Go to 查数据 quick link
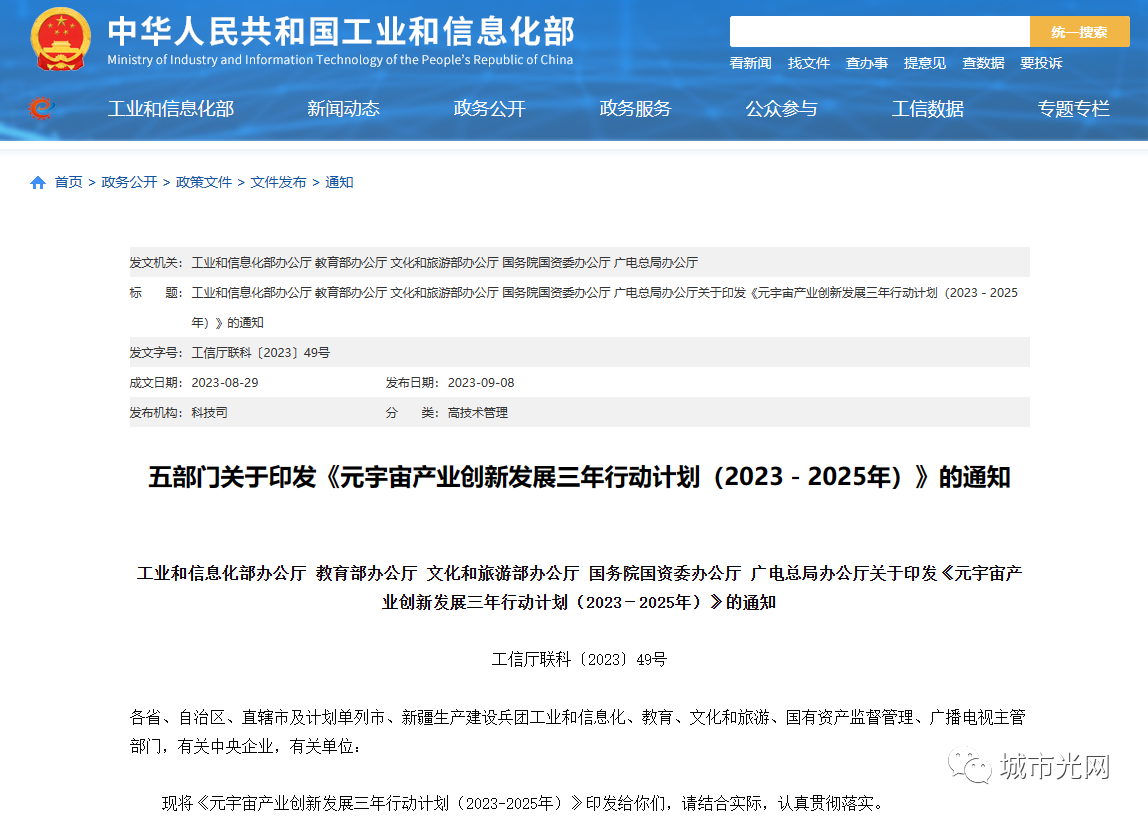1148x817 pixels. (x=983, y=63)
